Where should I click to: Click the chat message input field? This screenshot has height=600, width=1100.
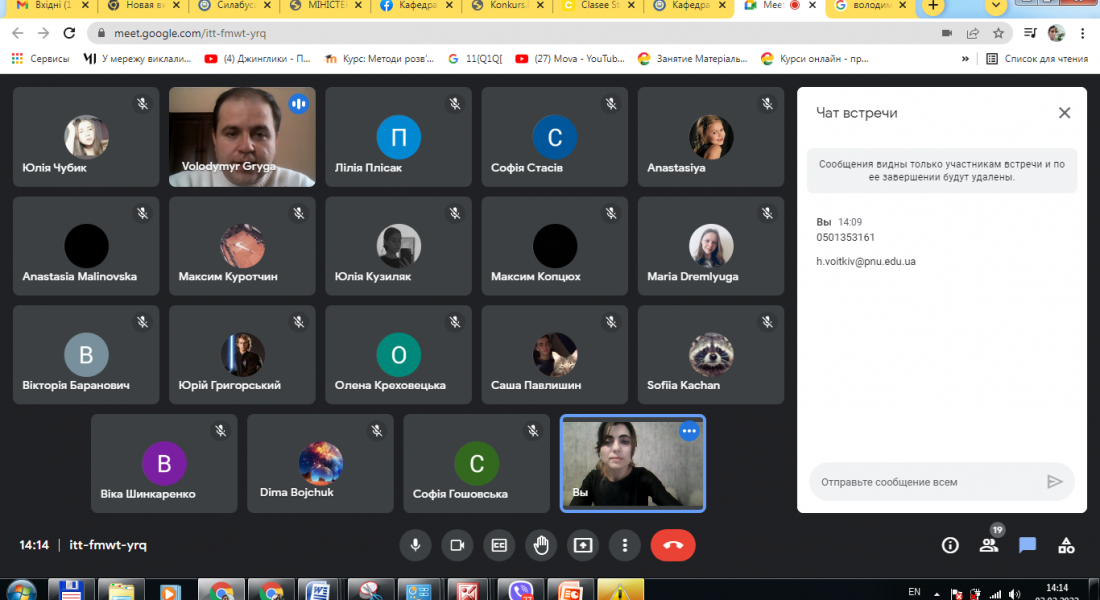pyautogui.click(x=925, y=482)
